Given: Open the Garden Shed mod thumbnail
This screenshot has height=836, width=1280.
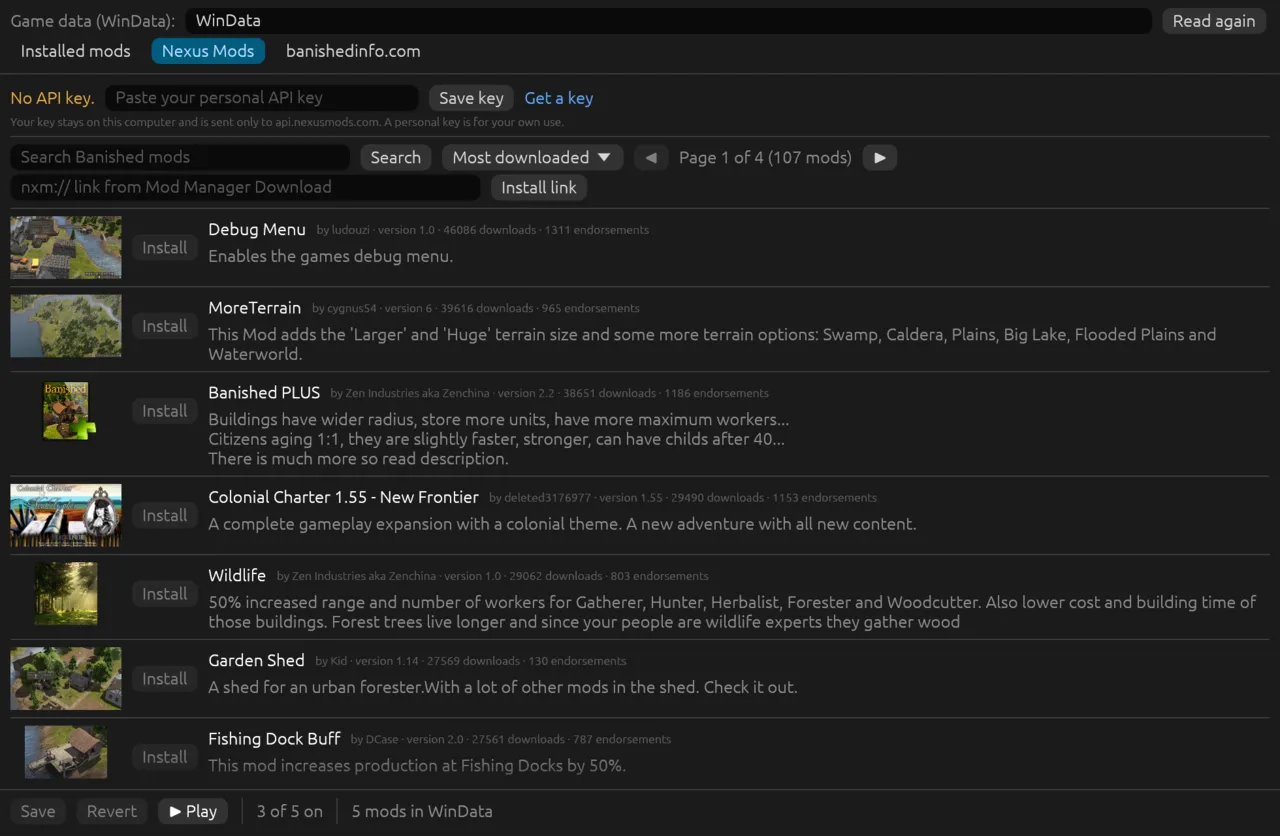Looking at the screenshot, I should click(66, 679).
